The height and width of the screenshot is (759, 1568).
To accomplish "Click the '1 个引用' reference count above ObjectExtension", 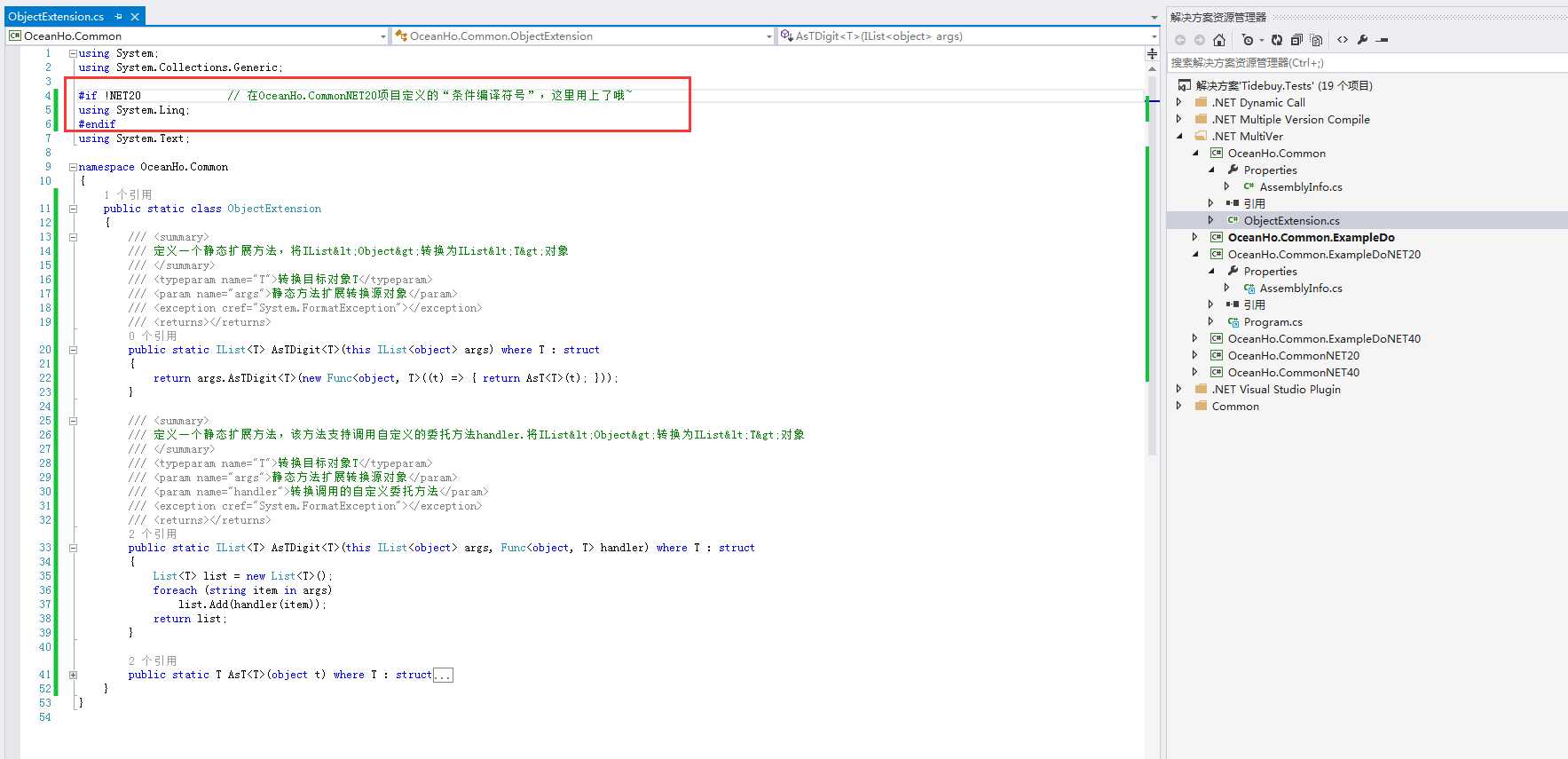I will pos(128,194).
